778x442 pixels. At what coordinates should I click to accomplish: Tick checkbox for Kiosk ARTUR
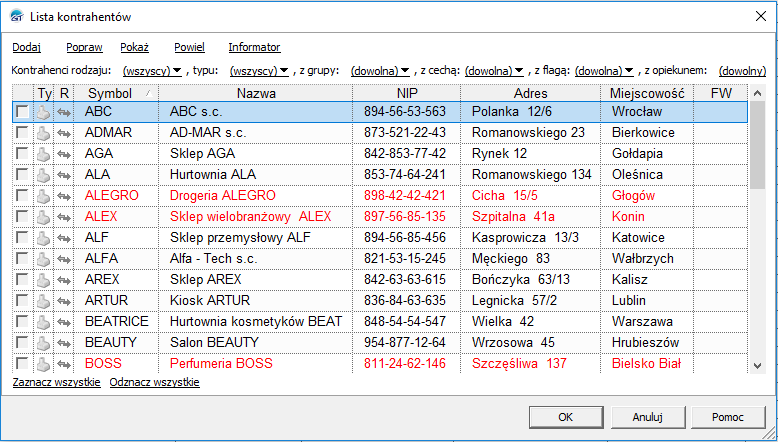coord(22,300)
